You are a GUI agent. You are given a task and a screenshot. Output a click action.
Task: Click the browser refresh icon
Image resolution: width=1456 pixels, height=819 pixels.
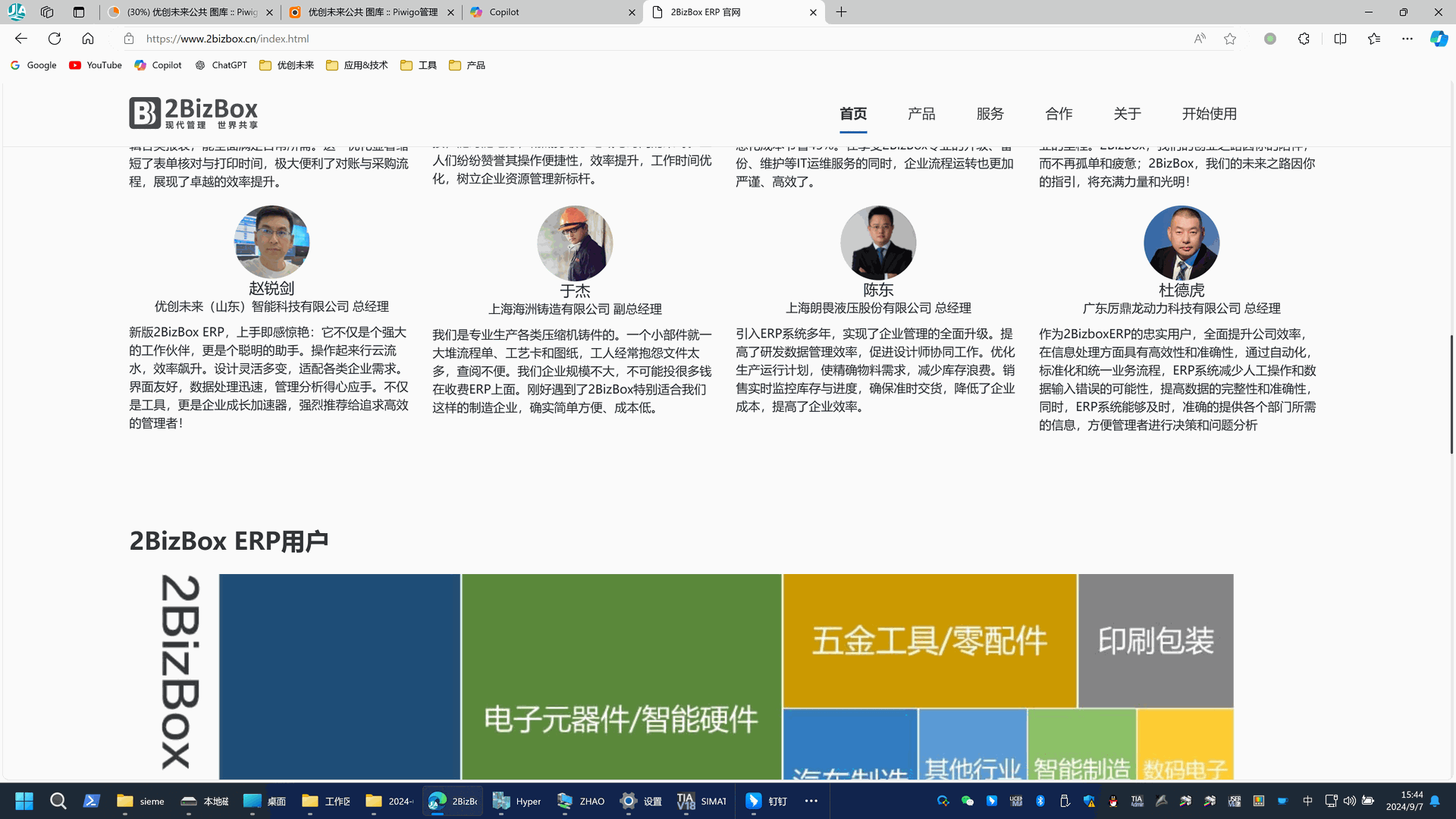(55, 39)
